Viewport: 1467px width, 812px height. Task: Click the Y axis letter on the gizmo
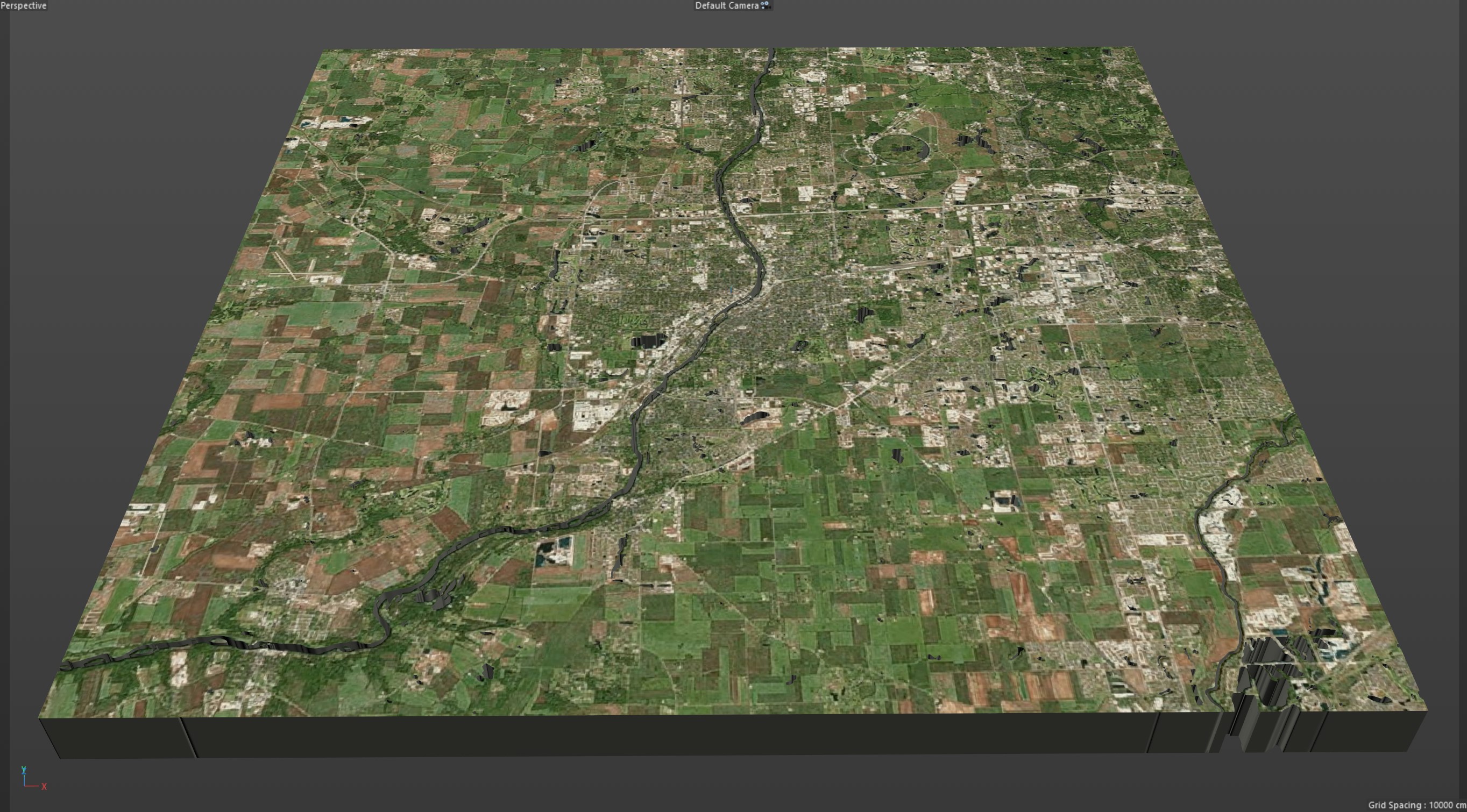23,770
